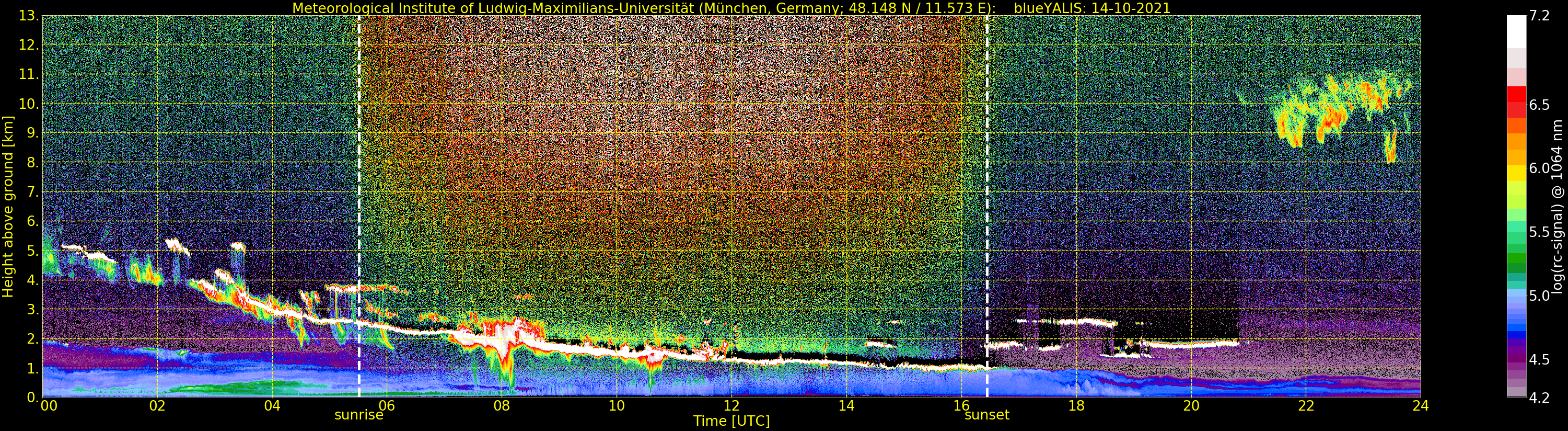The width and height of the screenshot is (1568, 431).
Task: Click the Time [UTC] axis label
Action: (x=731, y=421)
